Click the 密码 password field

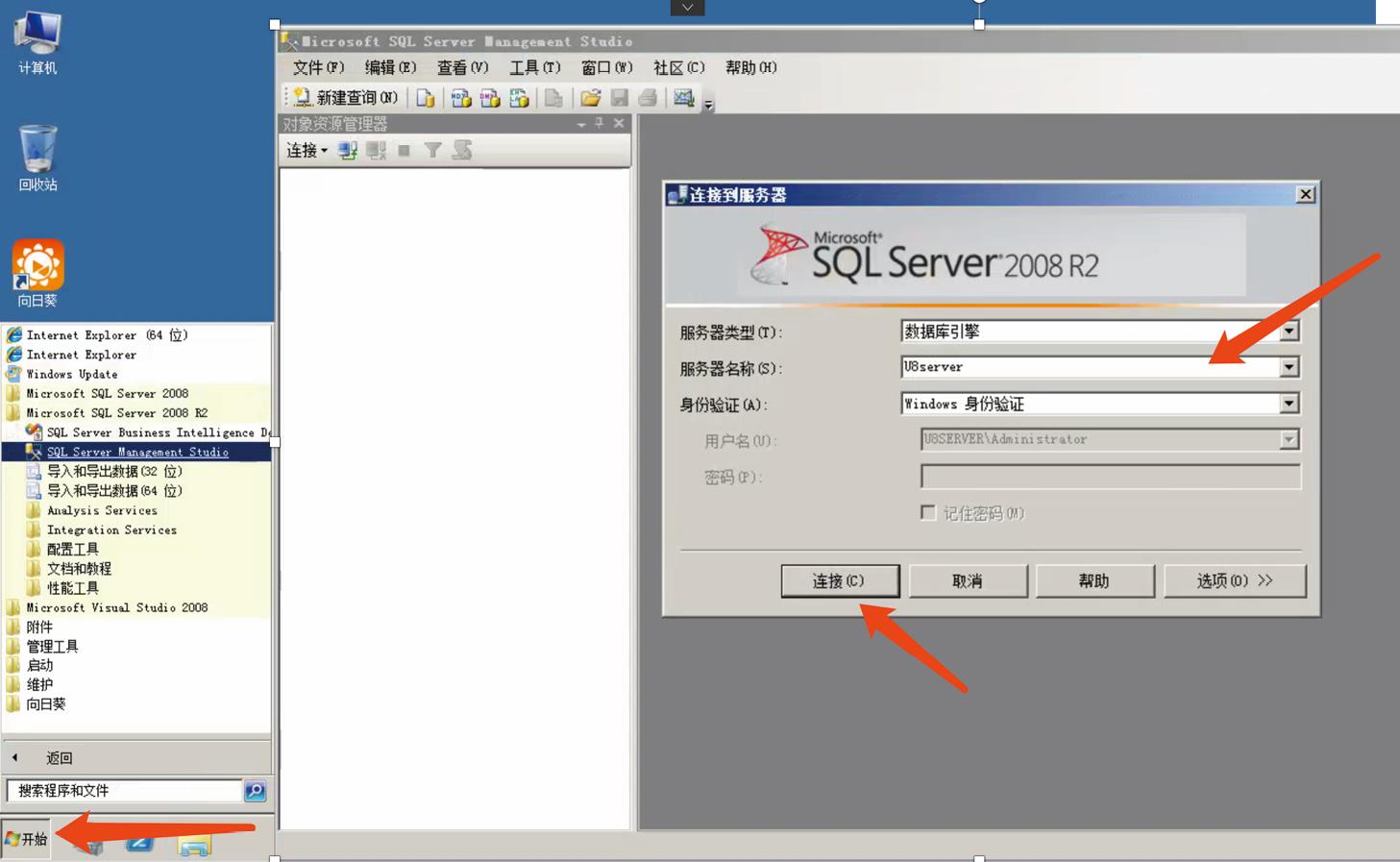pyautogui.click(x=1110, y=477)
